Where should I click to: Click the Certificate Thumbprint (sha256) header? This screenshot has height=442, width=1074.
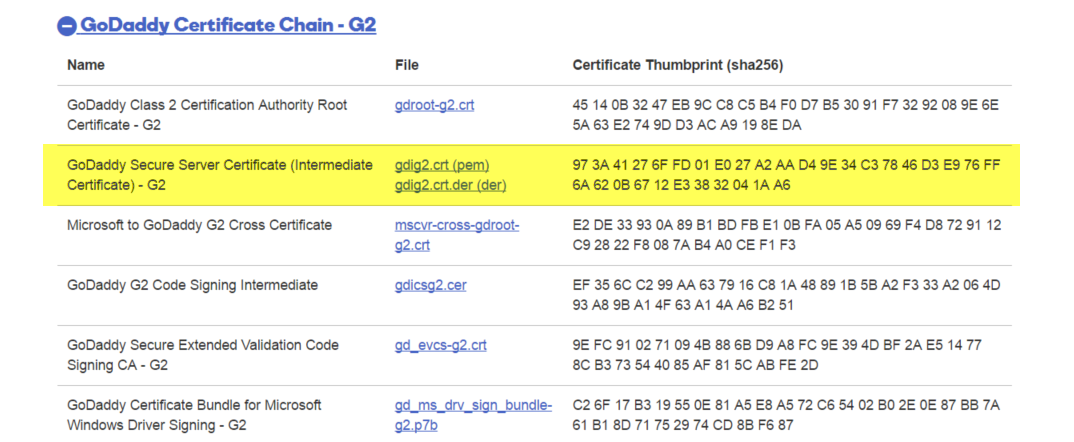pyautogui.click(x=678, y=65)
